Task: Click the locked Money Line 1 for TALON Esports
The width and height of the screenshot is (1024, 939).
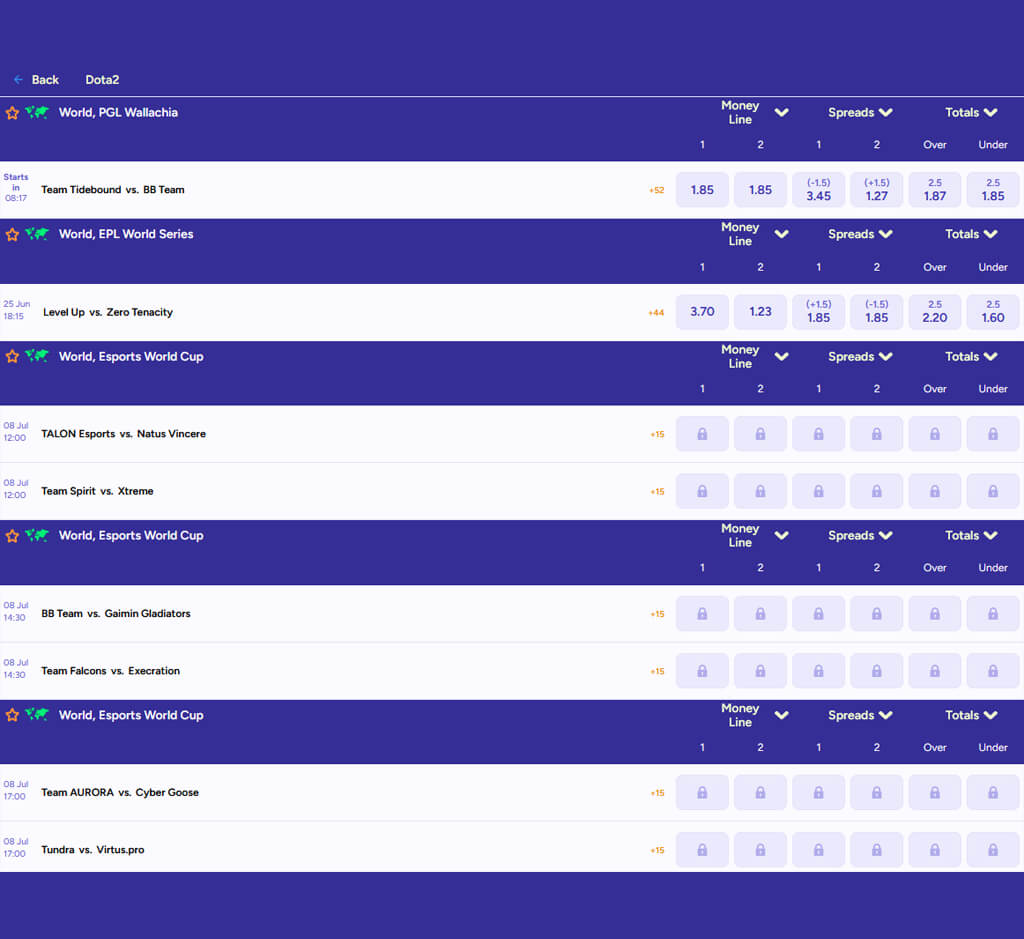Action: pos(702,434)
